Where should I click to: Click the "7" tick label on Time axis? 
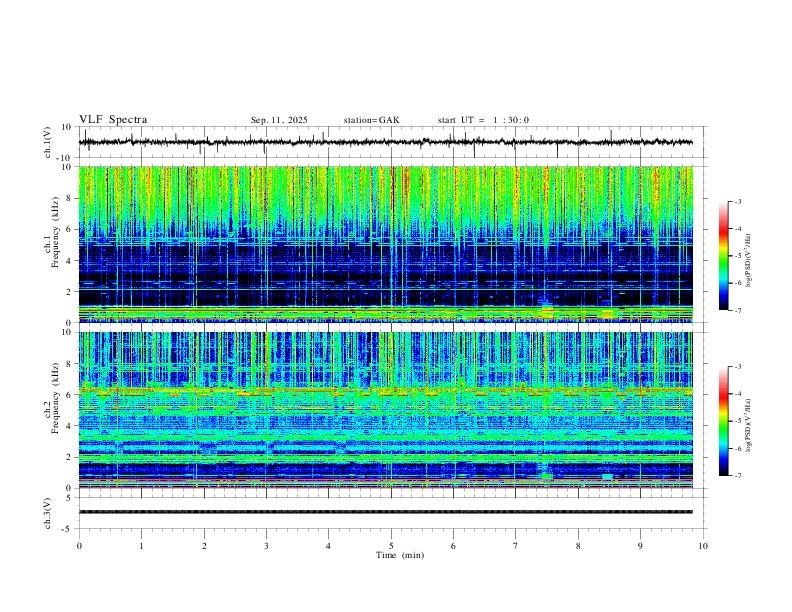pyautogui.click(x=516, y=546)
